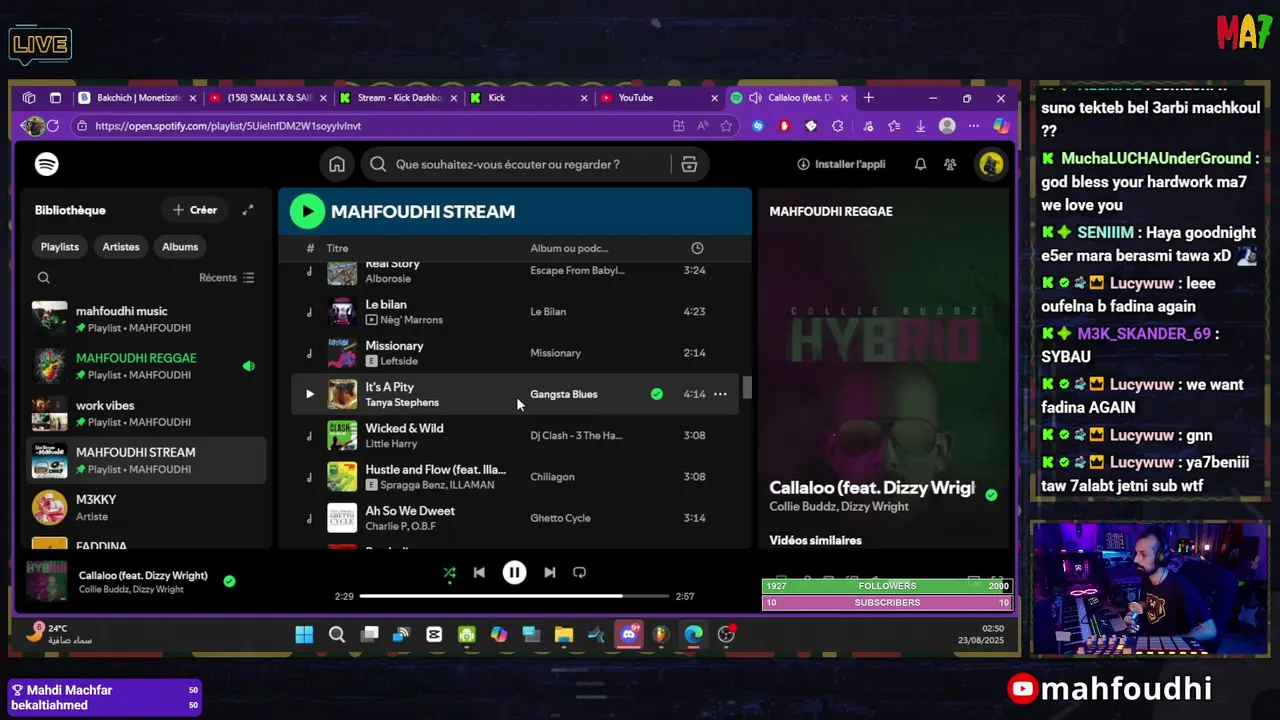Select the Le bilan track
Screen dimensions: 1280x720
515,311
